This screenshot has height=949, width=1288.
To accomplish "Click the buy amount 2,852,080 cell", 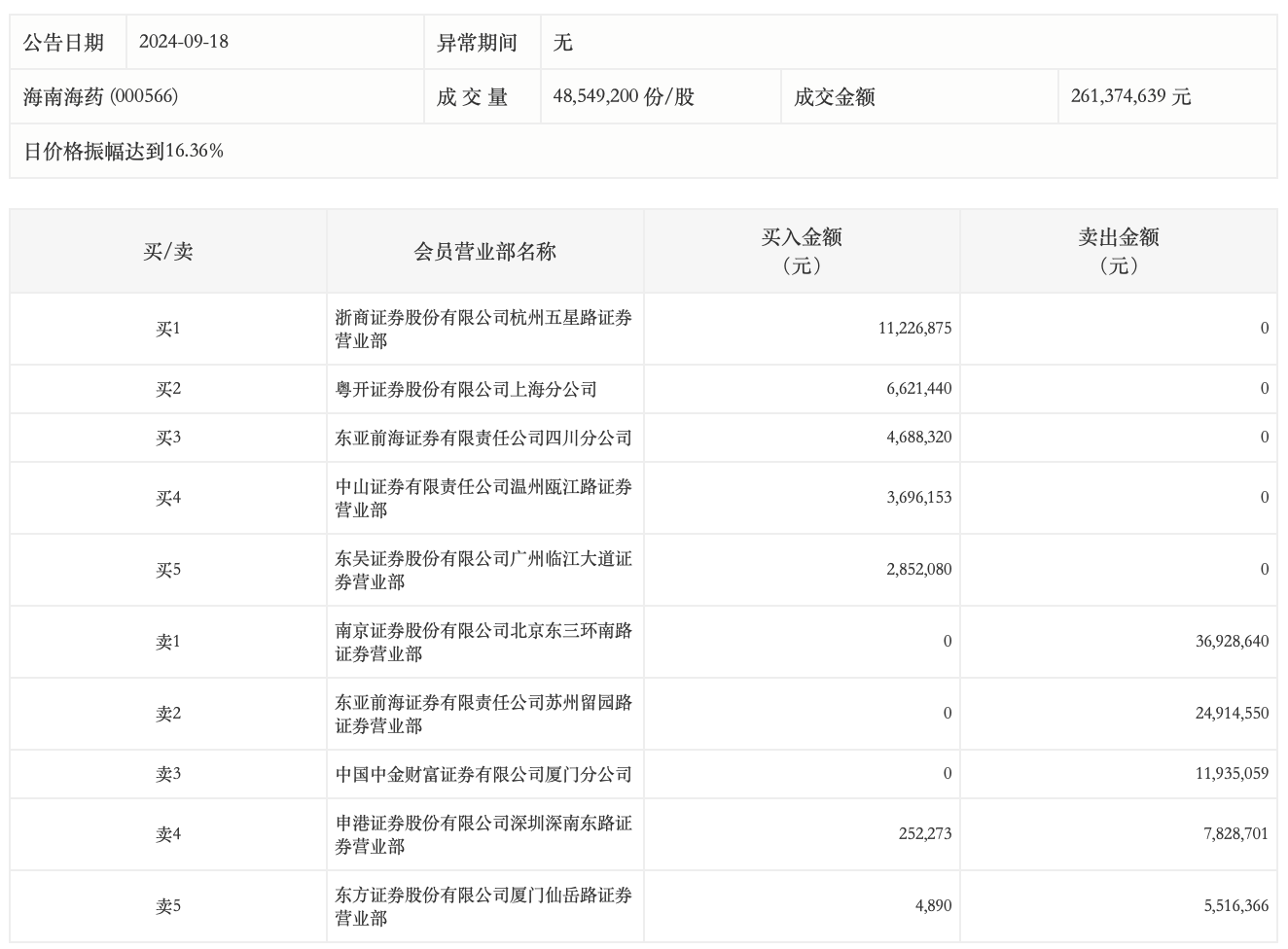I will pyautogui.click(x=918, y=570).
